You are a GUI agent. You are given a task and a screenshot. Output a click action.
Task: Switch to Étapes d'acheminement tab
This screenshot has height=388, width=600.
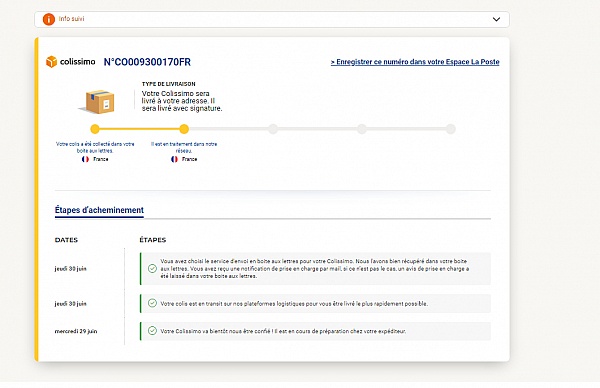coord(99,210)
